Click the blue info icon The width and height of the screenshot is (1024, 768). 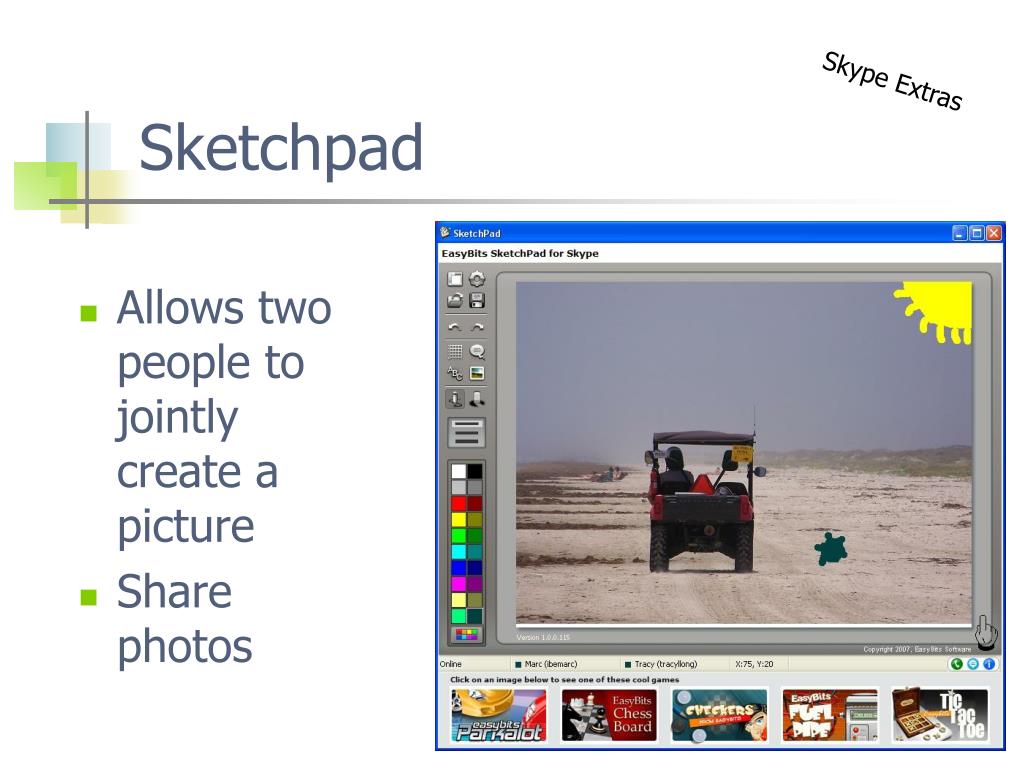(989, 664)
